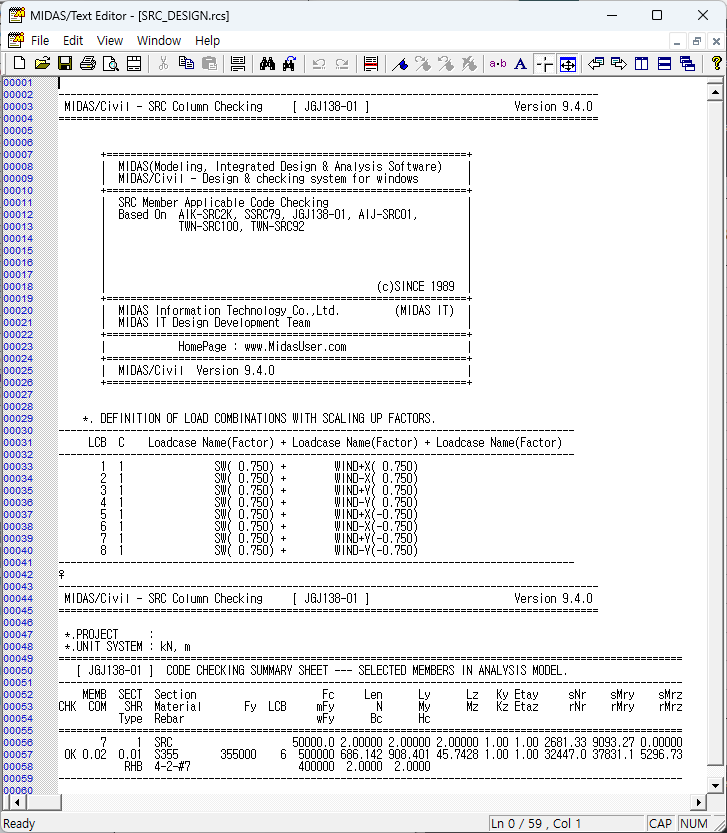Open Help with the yellow question mark icon
The height and width of the screenshot is (833, 727).
[716, 64]
